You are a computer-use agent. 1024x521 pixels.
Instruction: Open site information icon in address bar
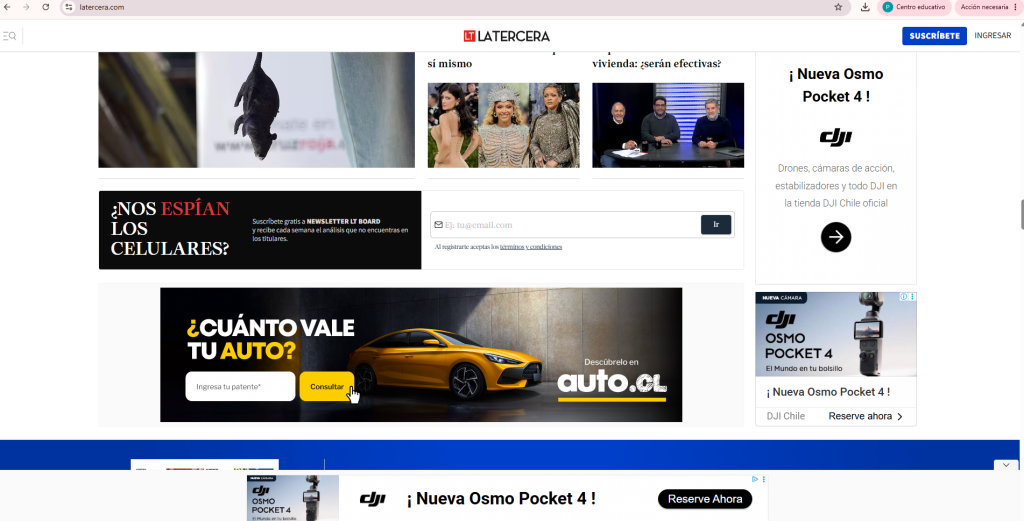(69, 7)
